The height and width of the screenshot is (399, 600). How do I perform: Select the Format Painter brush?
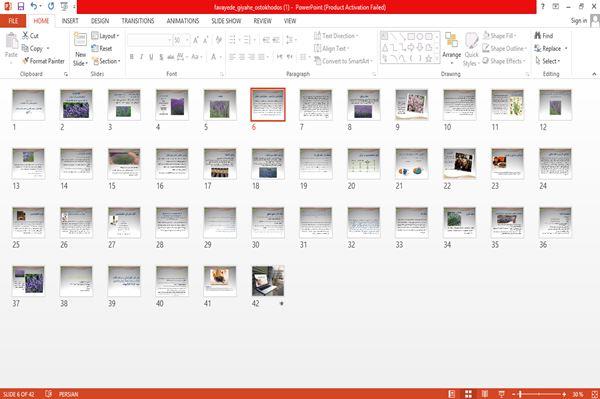coord(26,61)
